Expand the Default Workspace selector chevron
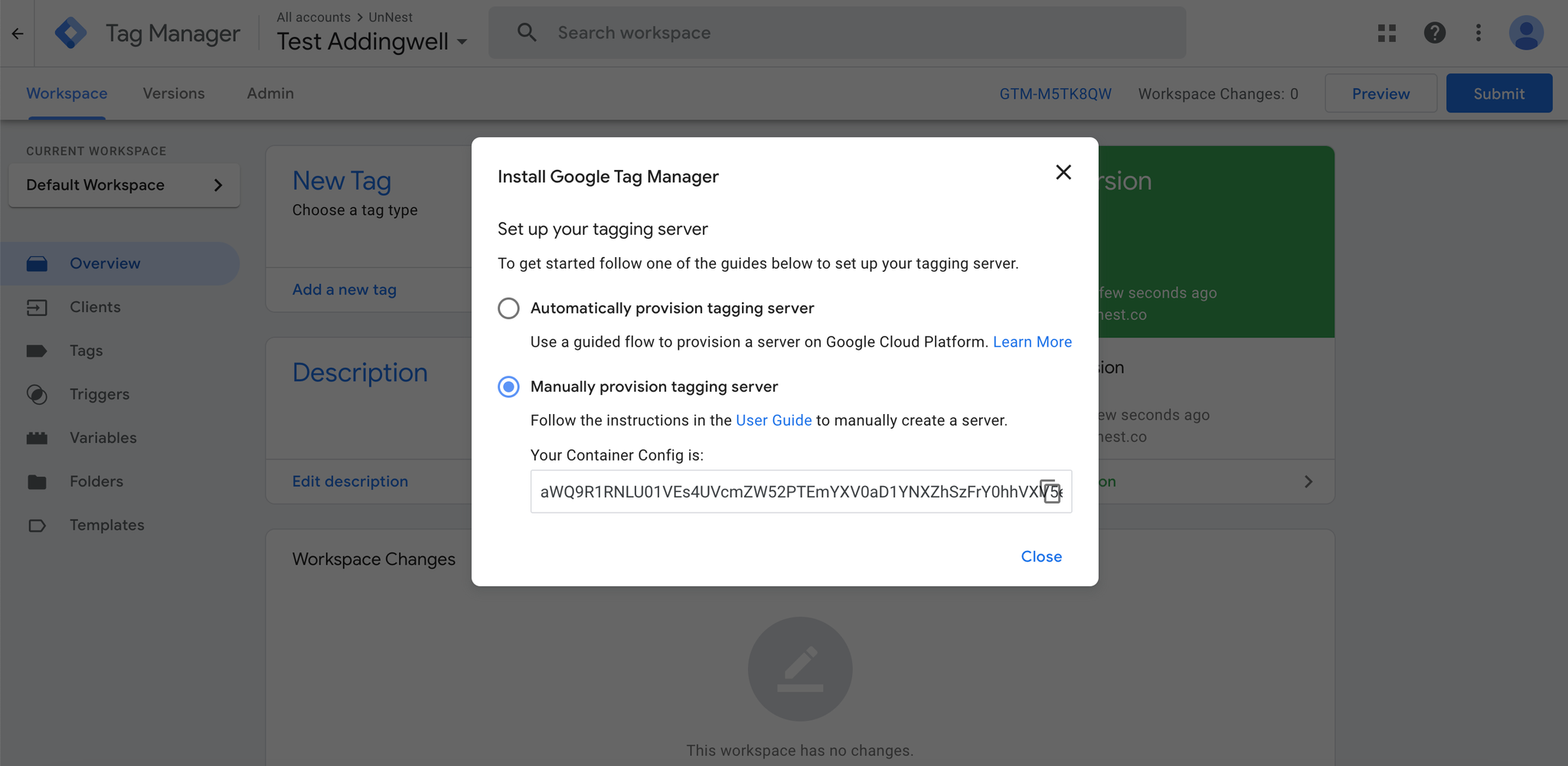1568x766 pixels. (218, 185)
